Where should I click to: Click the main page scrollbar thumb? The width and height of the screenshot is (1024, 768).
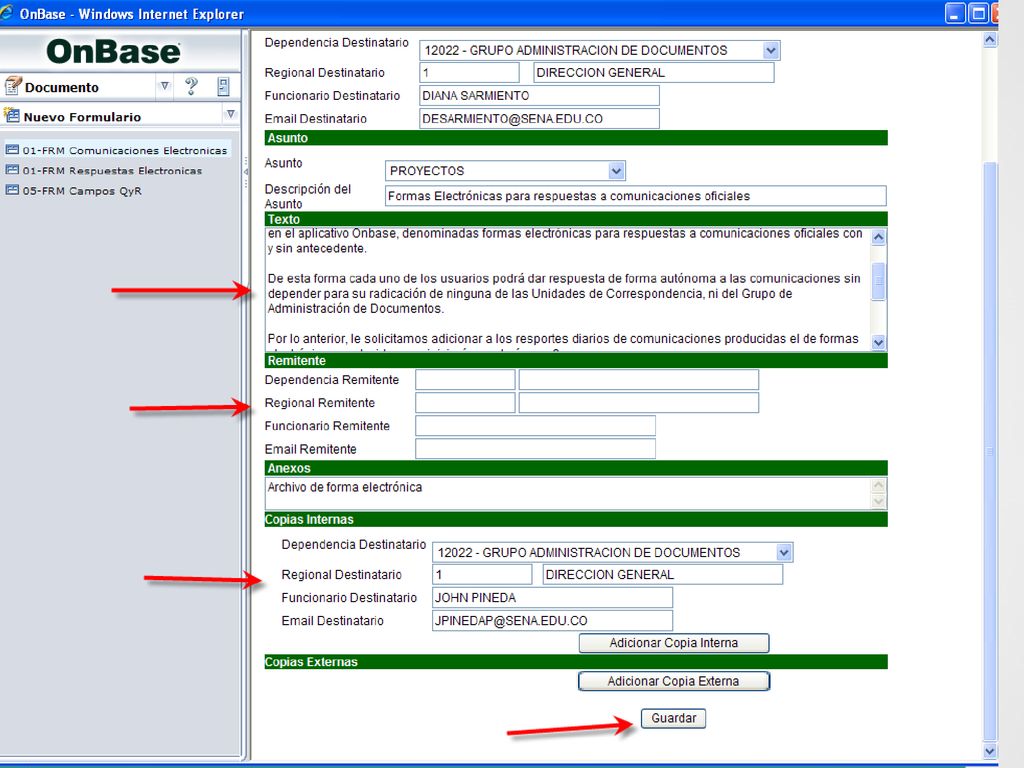[989, 451]
